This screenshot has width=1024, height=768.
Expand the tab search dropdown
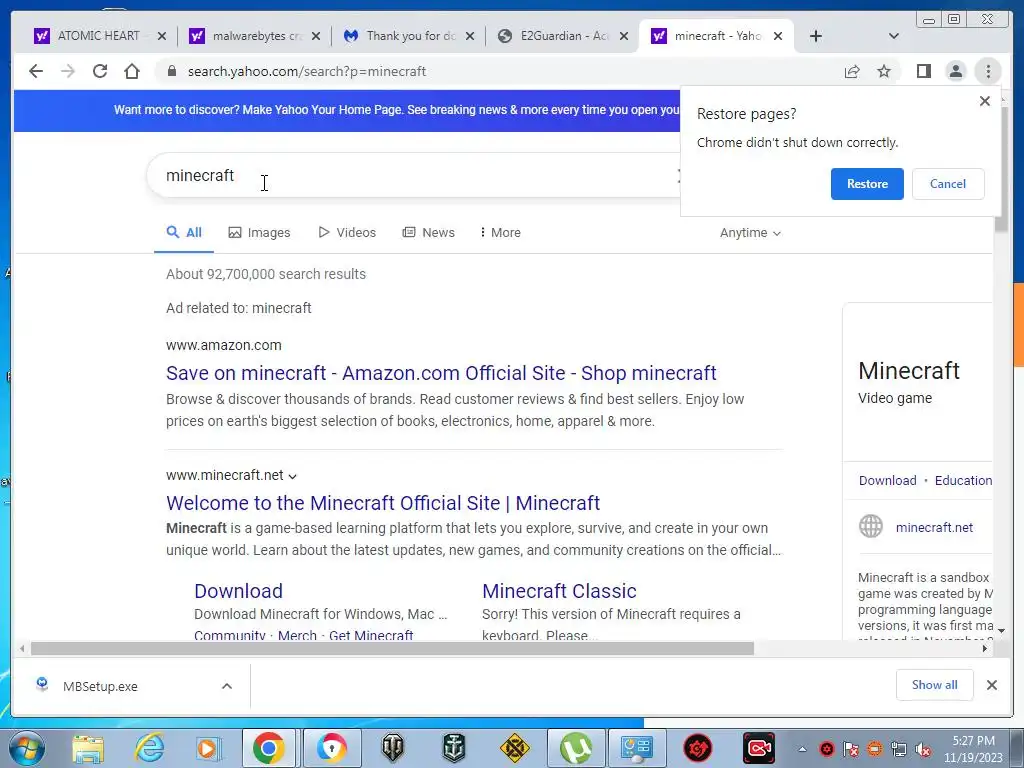click(x=894, y=36)
